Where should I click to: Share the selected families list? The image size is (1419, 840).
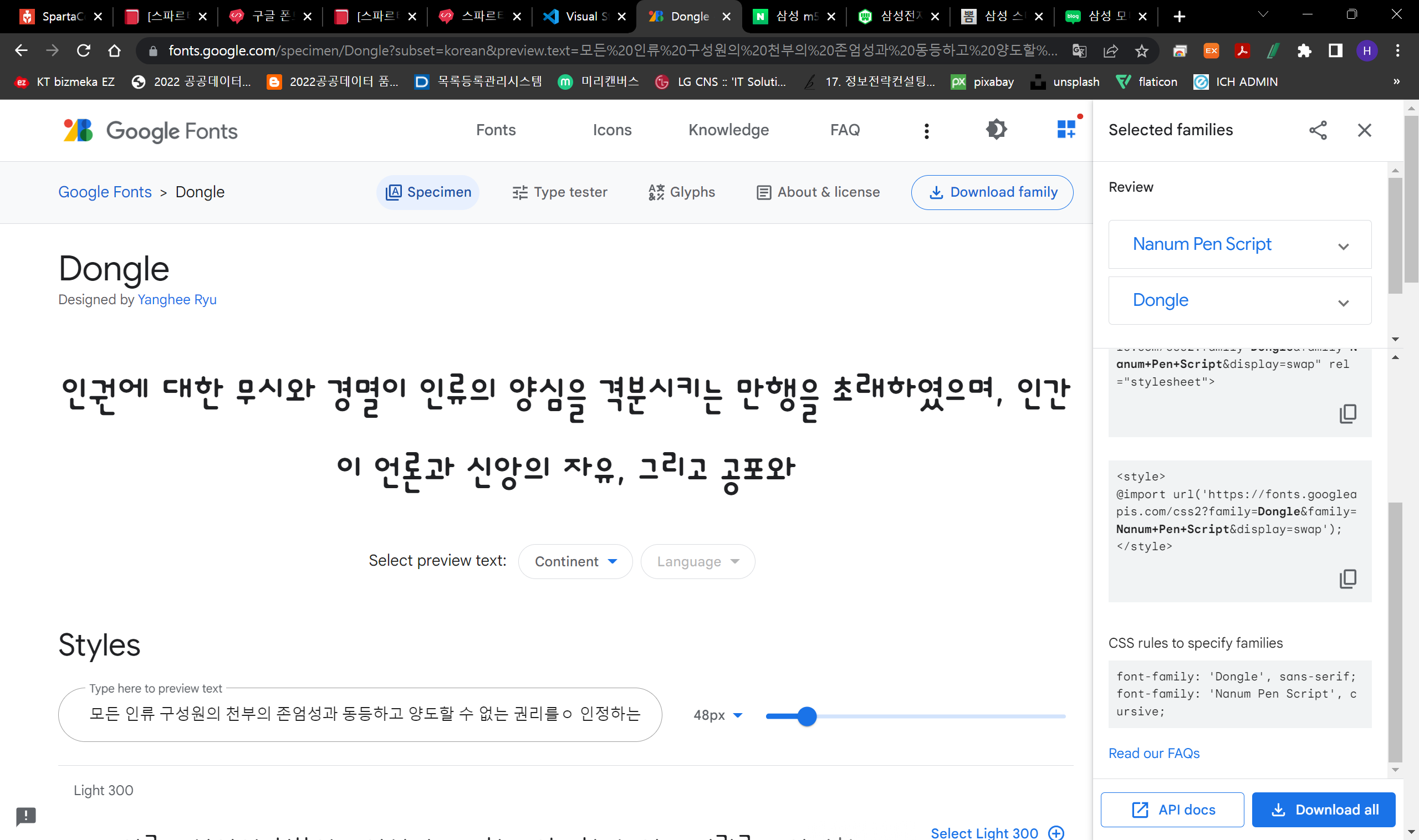pos(1318,130)
